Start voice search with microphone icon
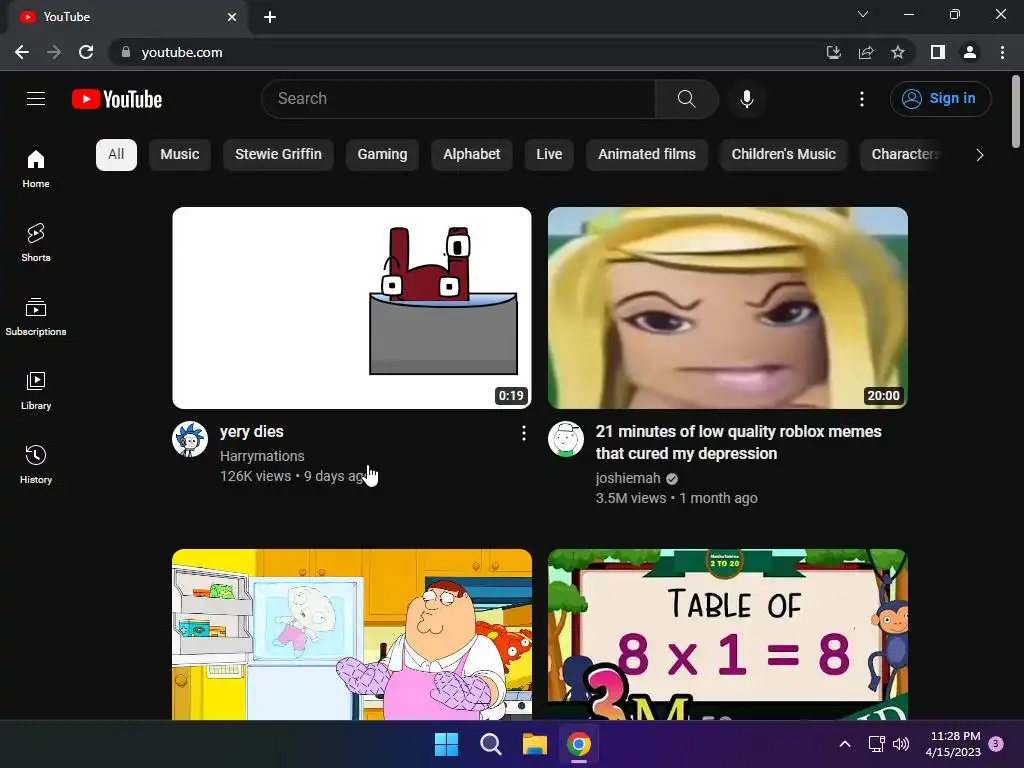The image size is (1024, 768). point(746,99)
